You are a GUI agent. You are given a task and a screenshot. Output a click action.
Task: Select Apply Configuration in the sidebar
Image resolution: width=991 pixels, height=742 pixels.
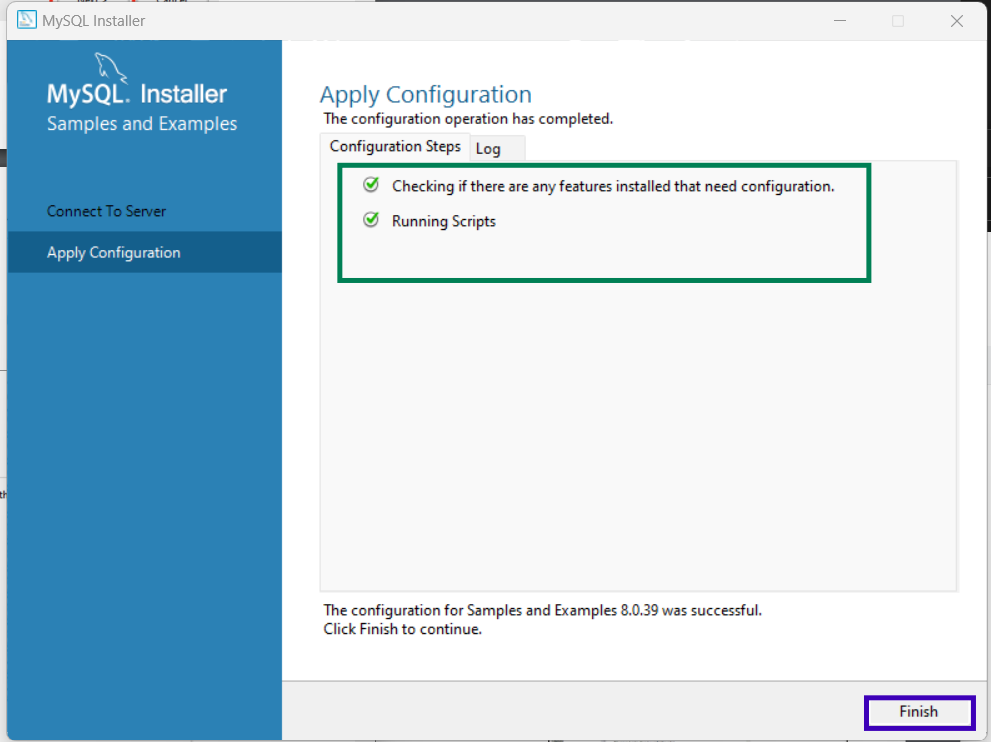(x=145, y=252)
